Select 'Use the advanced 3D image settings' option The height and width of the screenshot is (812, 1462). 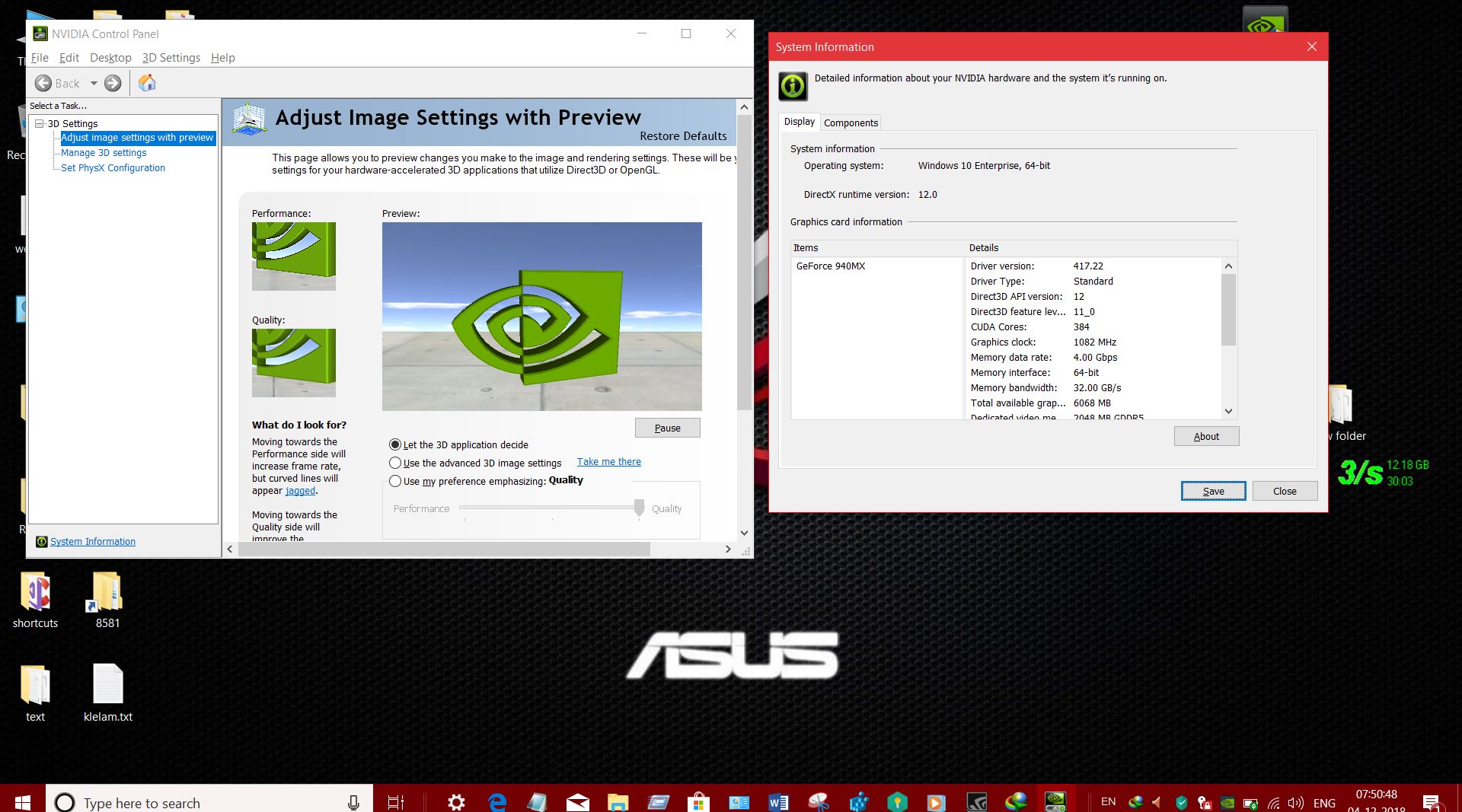tap(395, 463)
